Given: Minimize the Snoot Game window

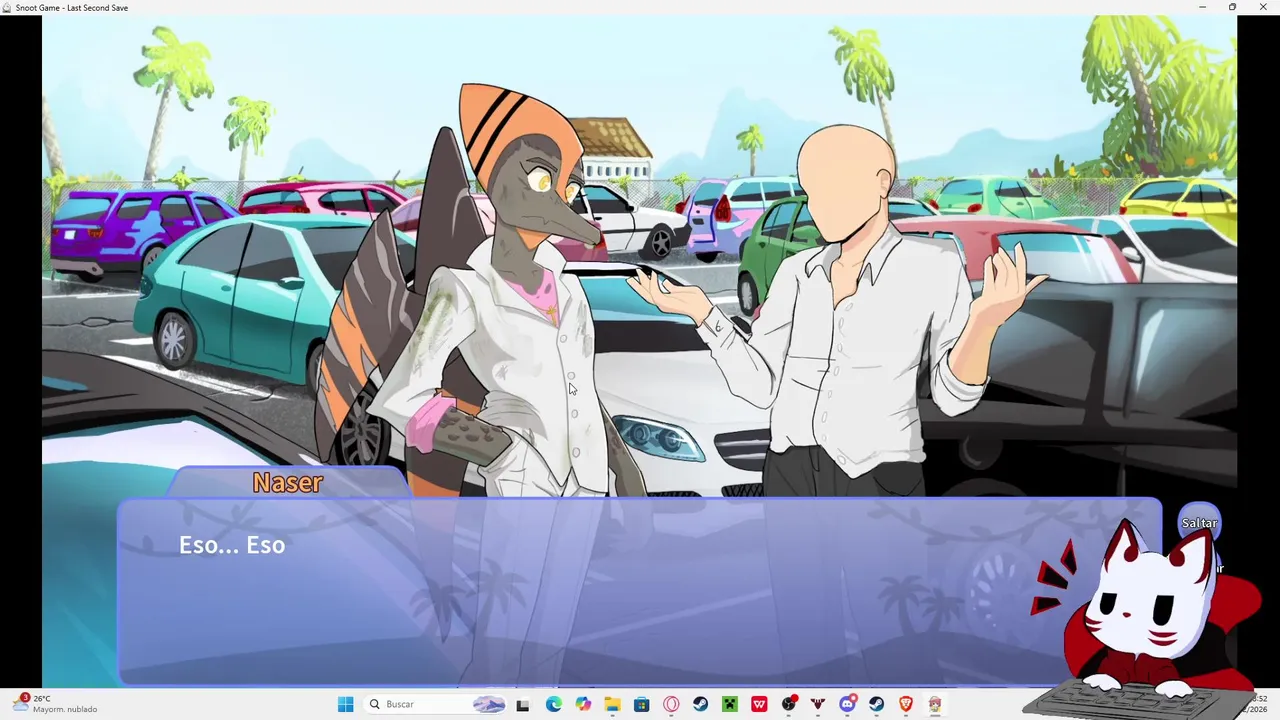Looking at the screenshot, I should 1202,7.
